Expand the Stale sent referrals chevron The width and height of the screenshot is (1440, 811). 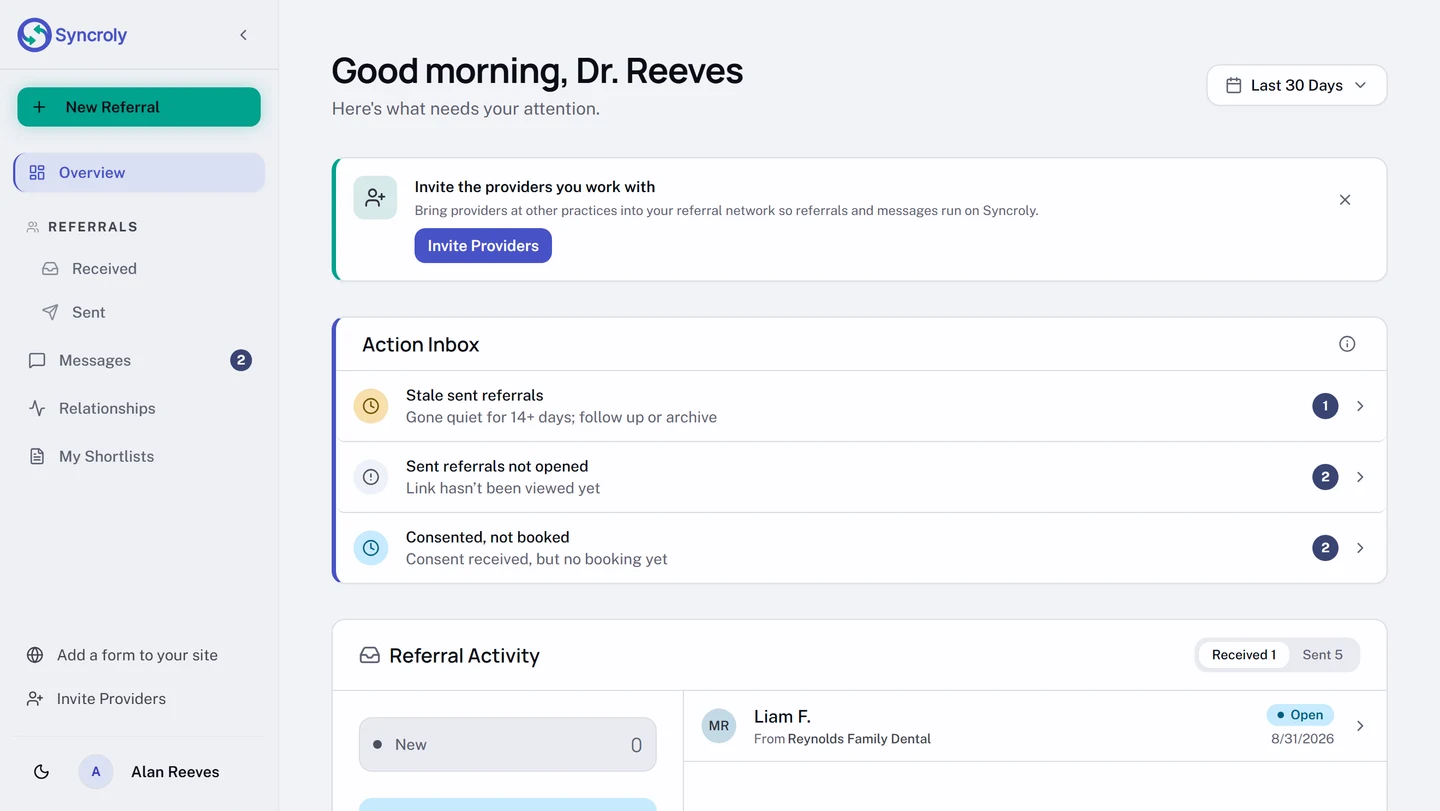[1360, 406]
